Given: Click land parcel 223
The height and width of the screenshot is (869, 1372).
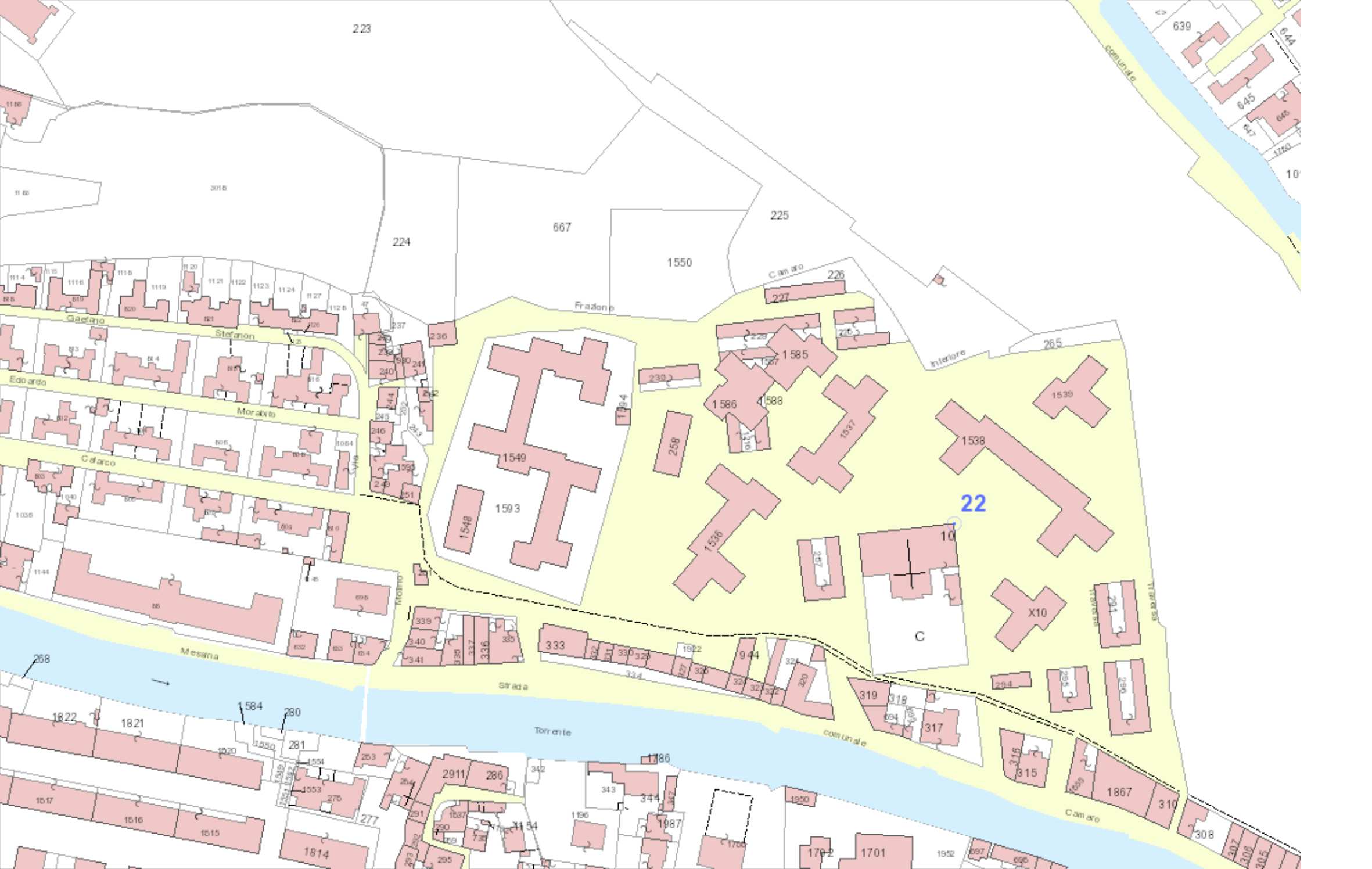Looking at the screenshot, I should point(361,28).
